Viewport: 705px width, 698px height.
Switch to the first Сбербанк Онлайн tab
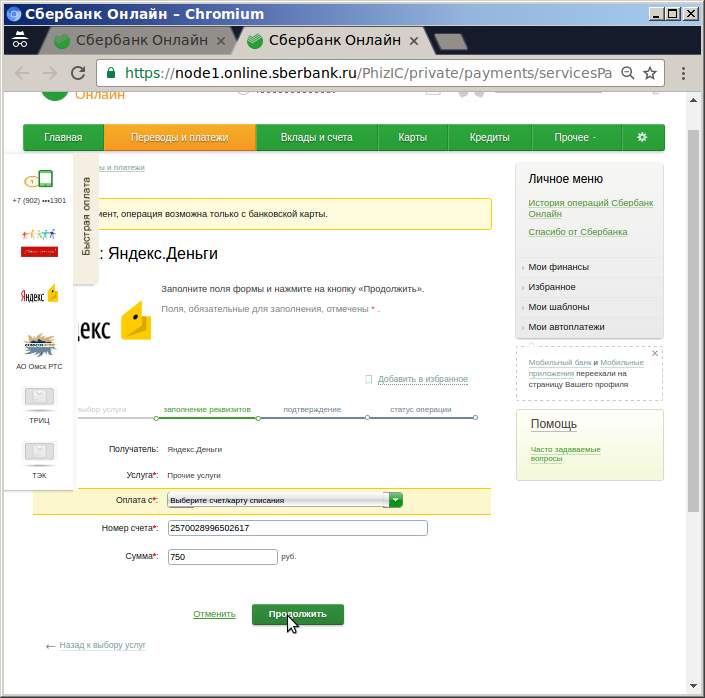point(140,40)
